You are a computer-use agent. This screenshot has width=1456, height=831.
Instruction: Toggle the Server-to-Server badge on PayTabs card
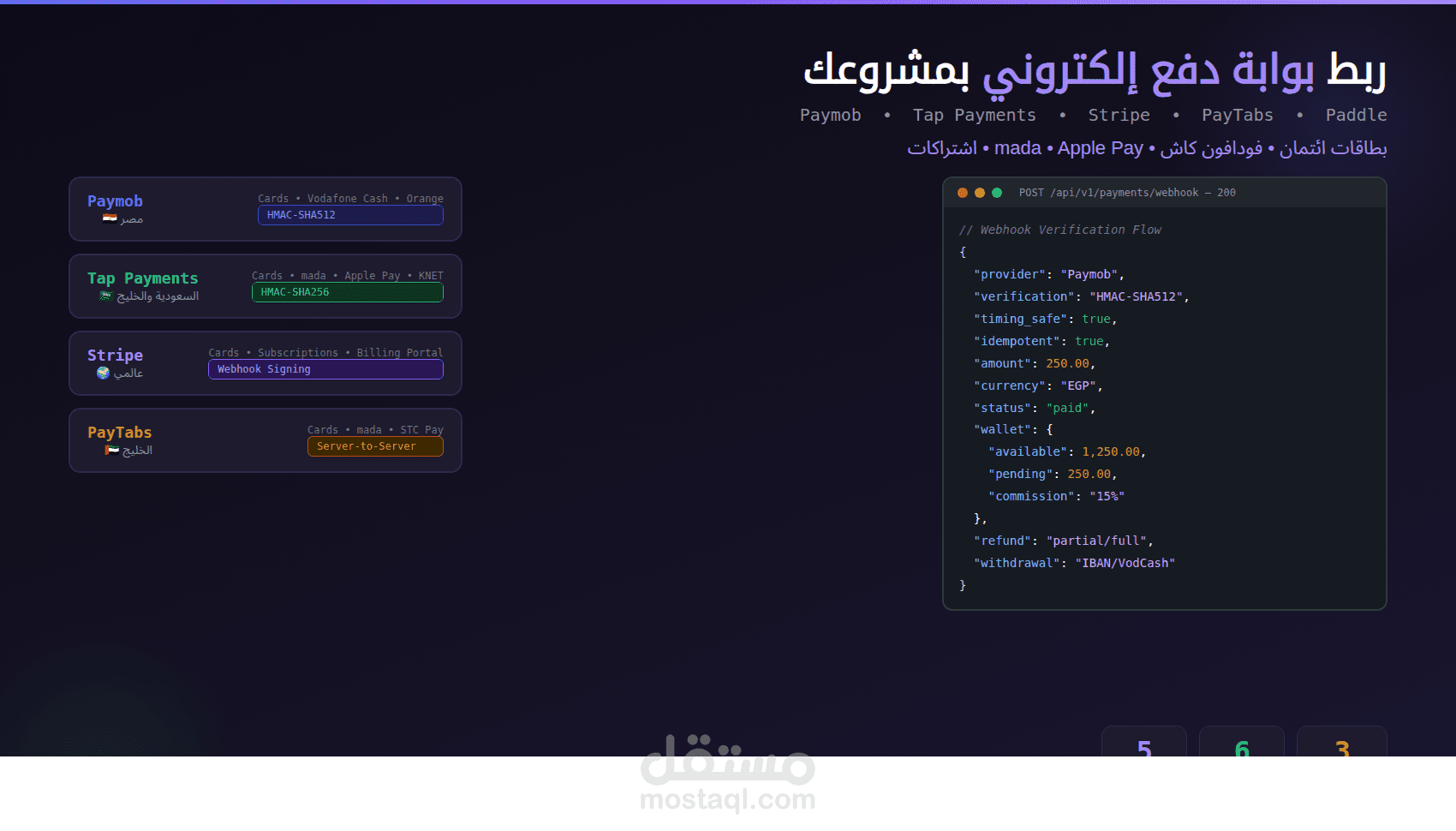[x=375, y=446]
